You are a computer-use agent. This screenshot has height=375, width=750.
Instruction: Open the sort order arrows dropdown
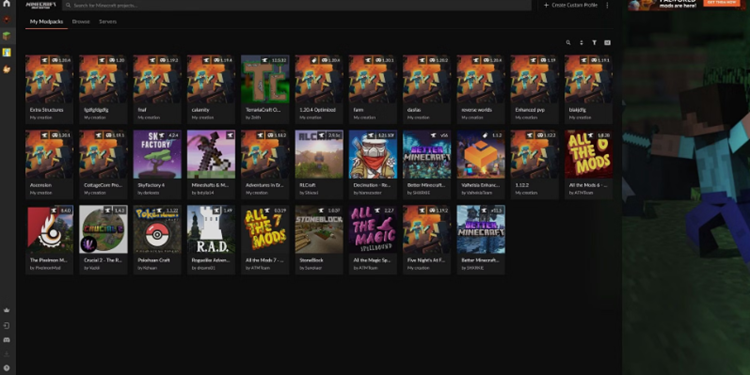click(x=582, y=43)
